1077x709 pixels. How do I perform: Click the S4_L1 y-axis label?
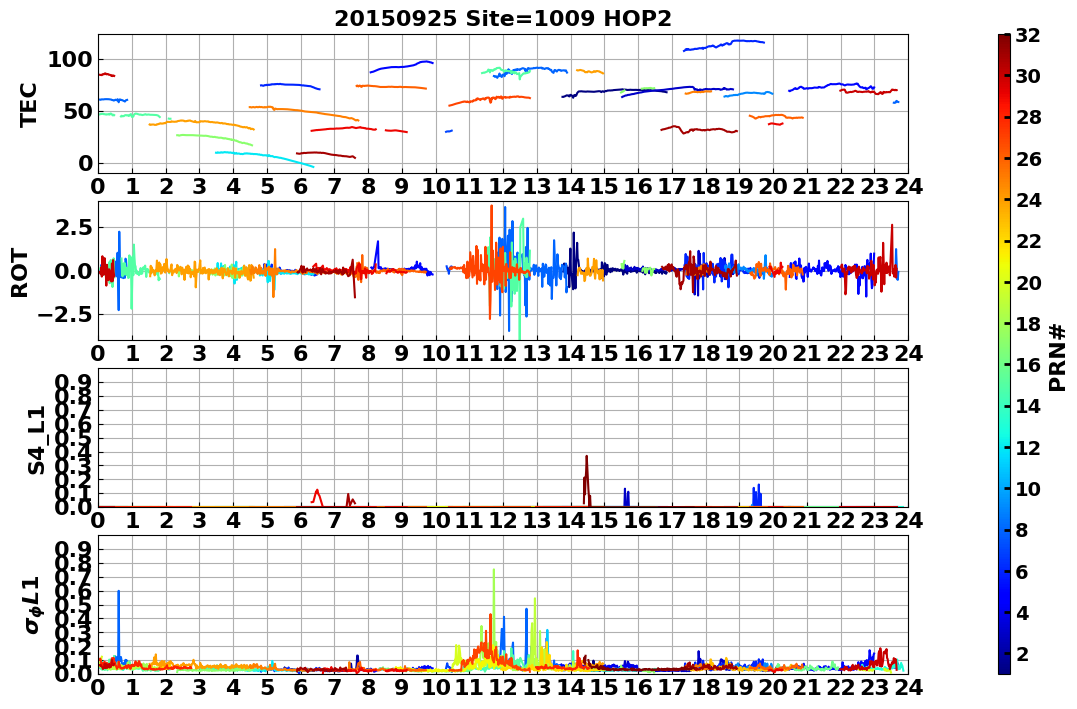pyautogui.click(x=36, y=440)
